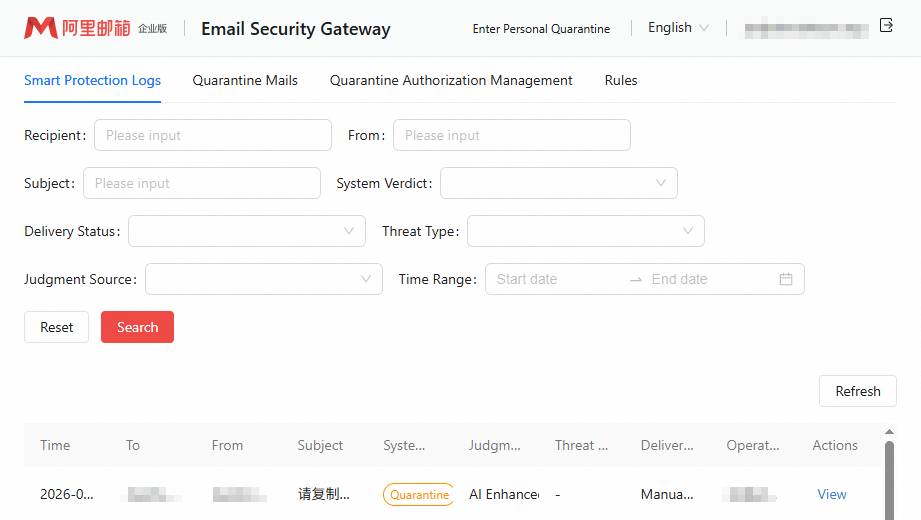Expand the Threat Type dropdown
This screenshot has width=921, height=520.
[x=586, y=231]
